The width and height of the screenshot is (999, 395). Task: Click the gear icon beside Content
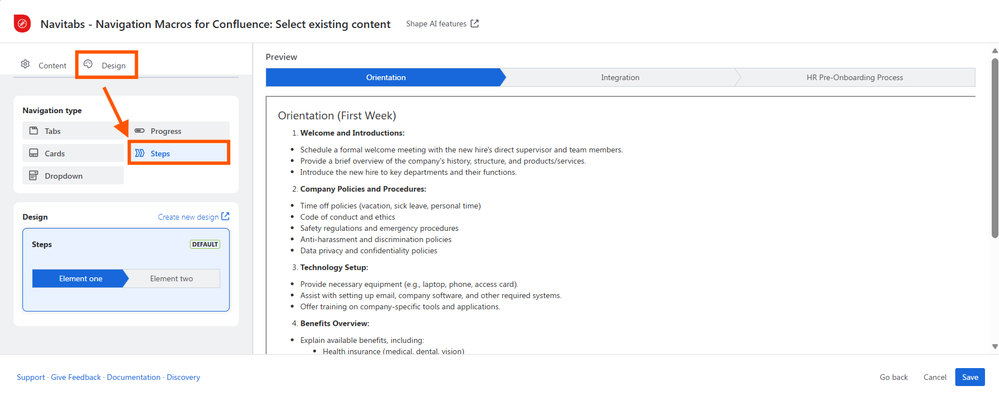(x=25, y=64)
